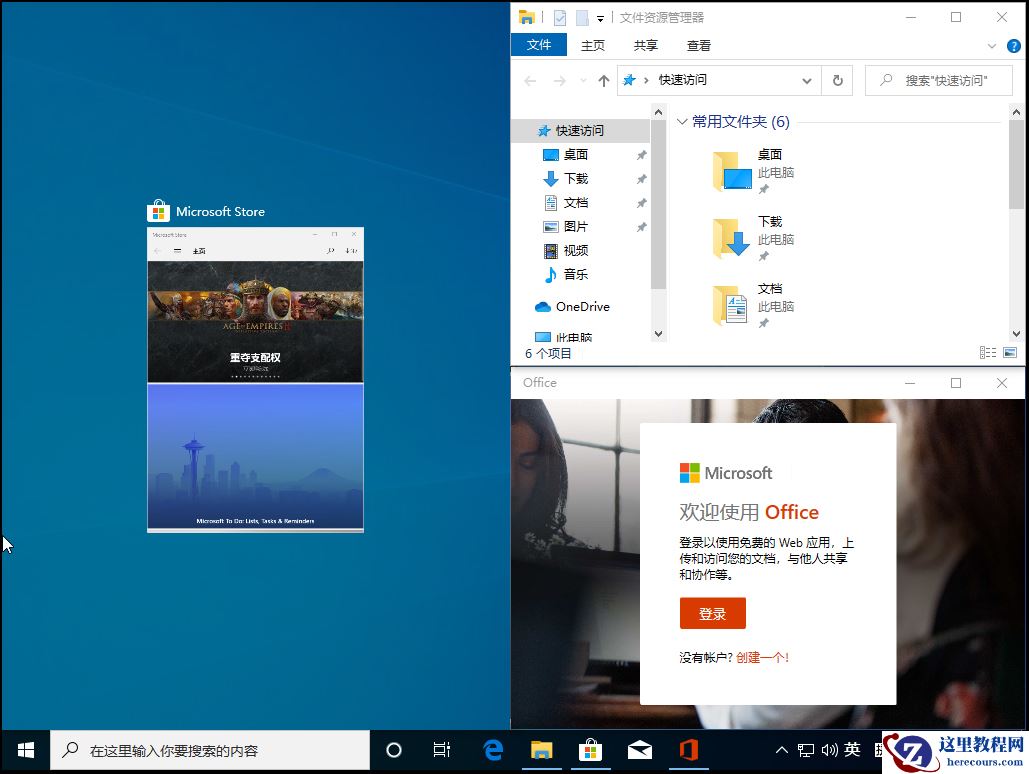Open the Mail app from the taskbar
1029x774 pixels.
tap(640, 749)
